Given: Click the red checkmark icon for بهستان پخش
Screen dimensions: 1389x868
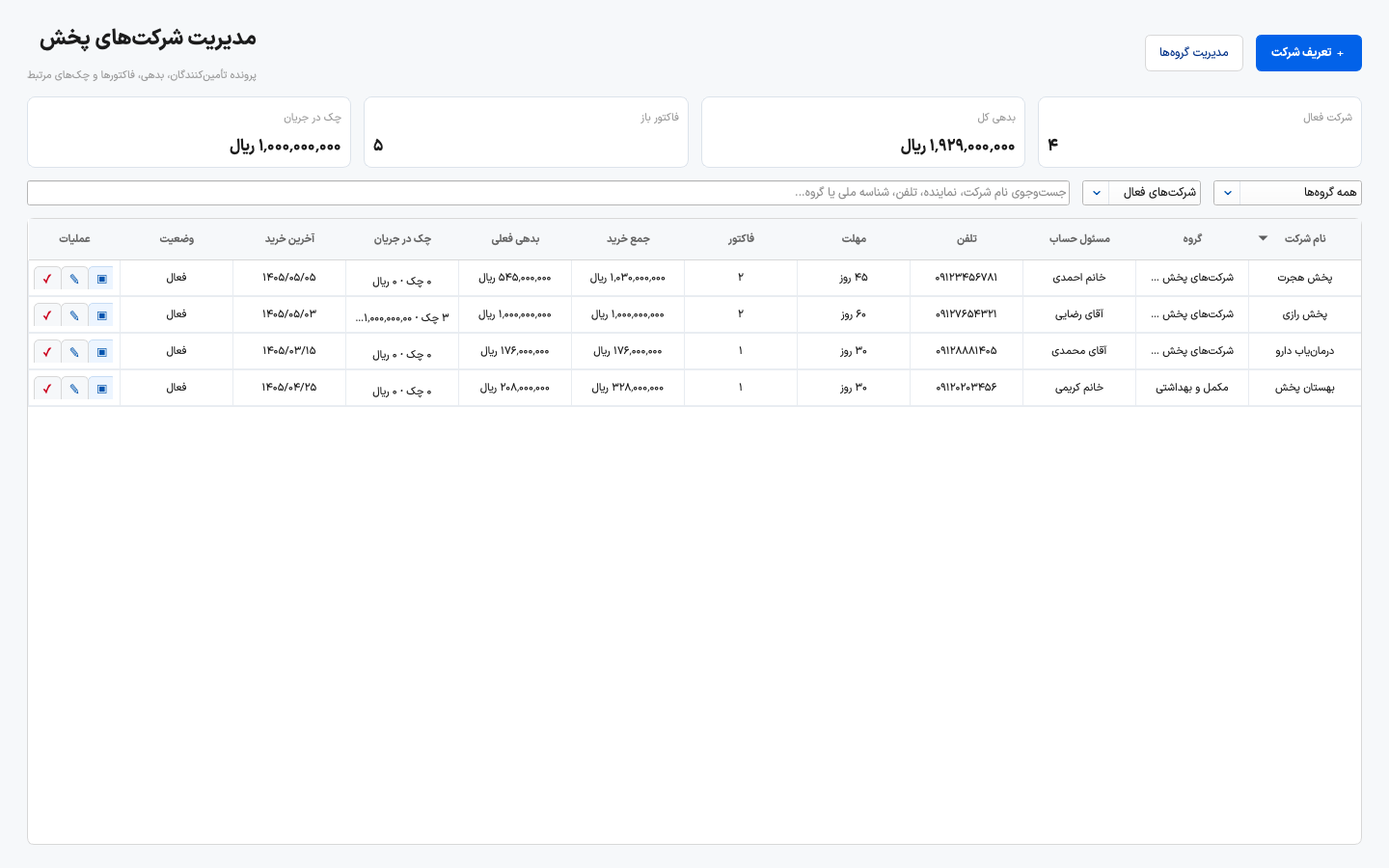Looking at the screenshot, I should pyautogui.click(x=47, y=389).
